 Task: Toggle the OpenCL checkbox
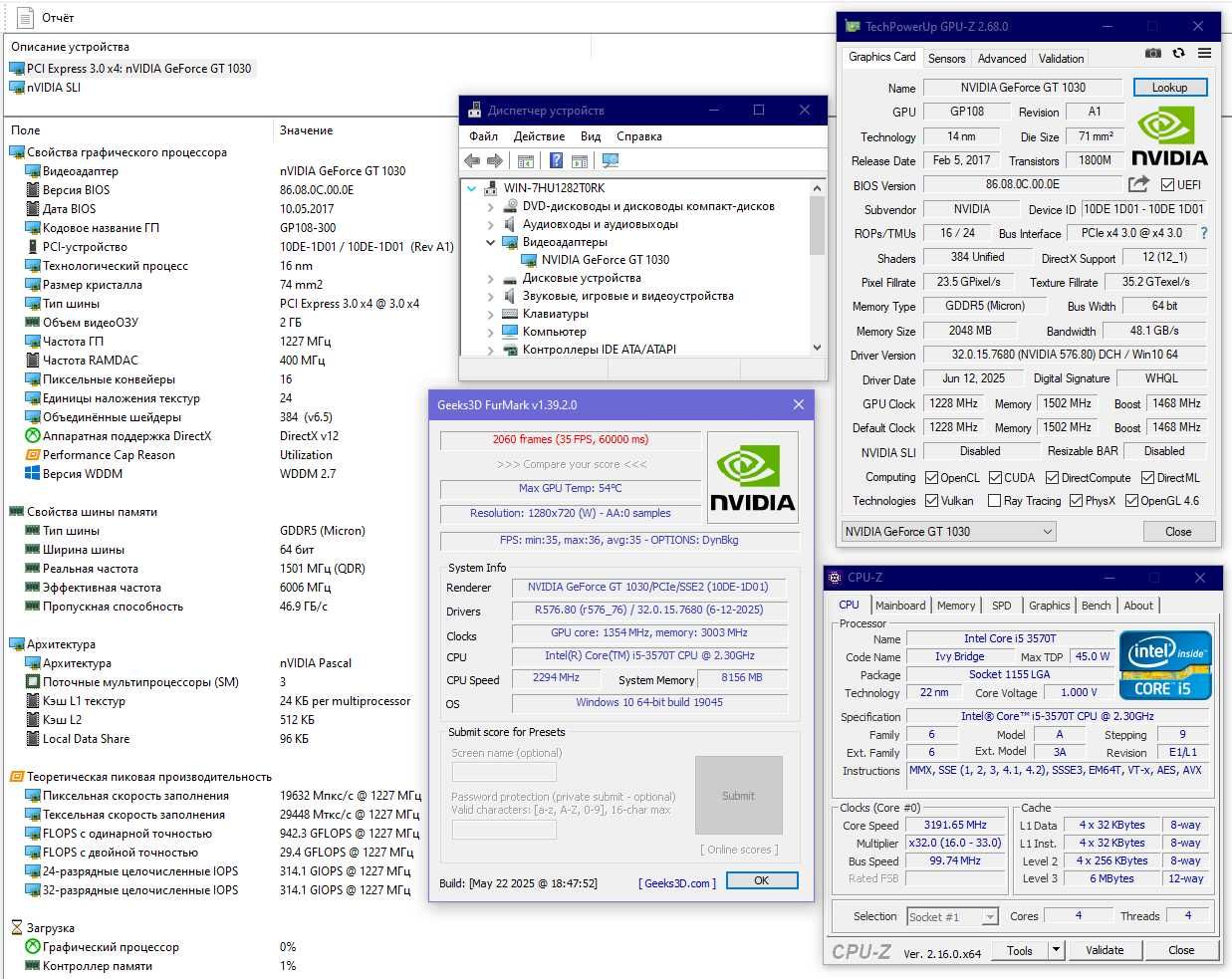pyautogui.click(x=931, y=478)
